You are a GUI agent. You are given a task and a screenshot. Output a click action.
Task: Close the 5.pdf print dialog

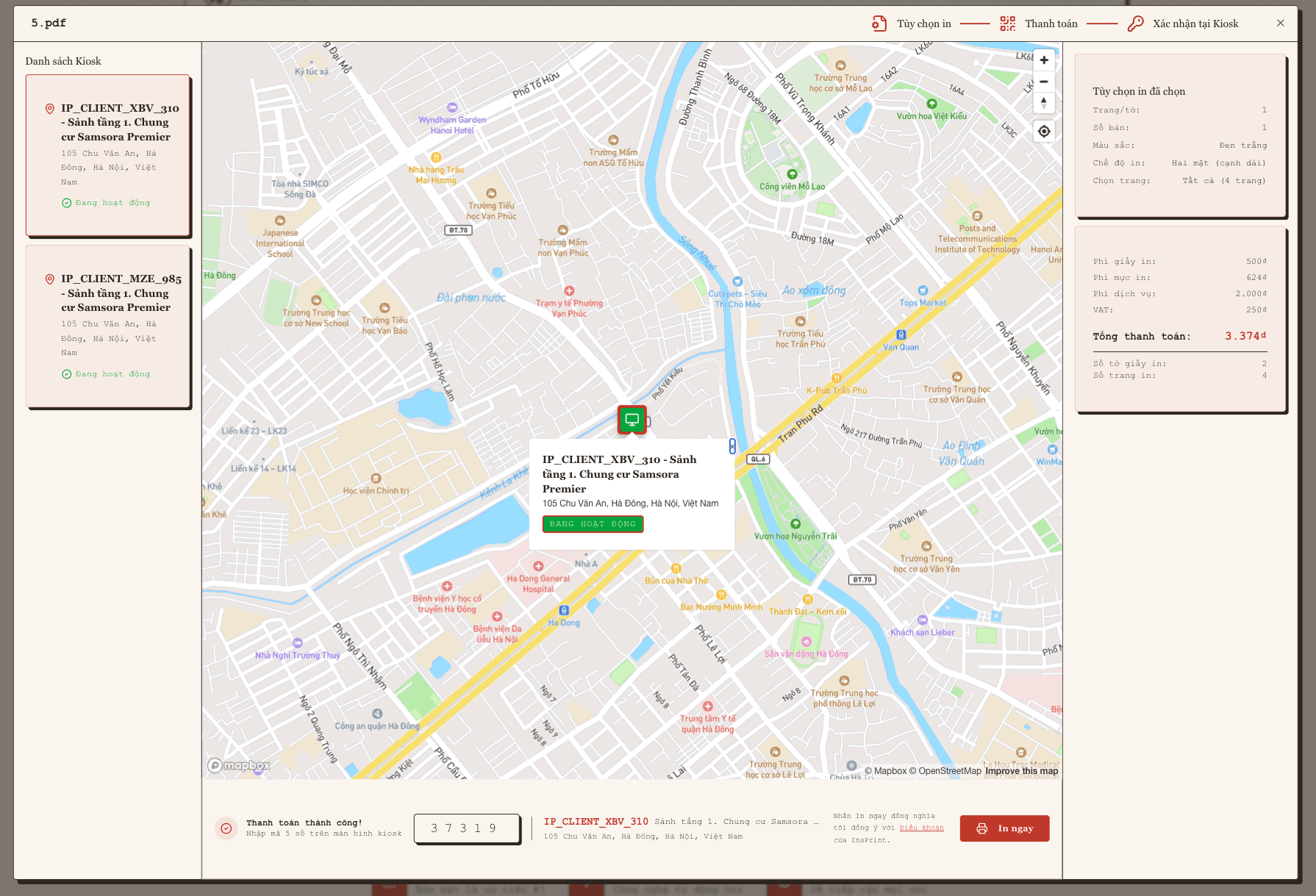point(1281,24)
